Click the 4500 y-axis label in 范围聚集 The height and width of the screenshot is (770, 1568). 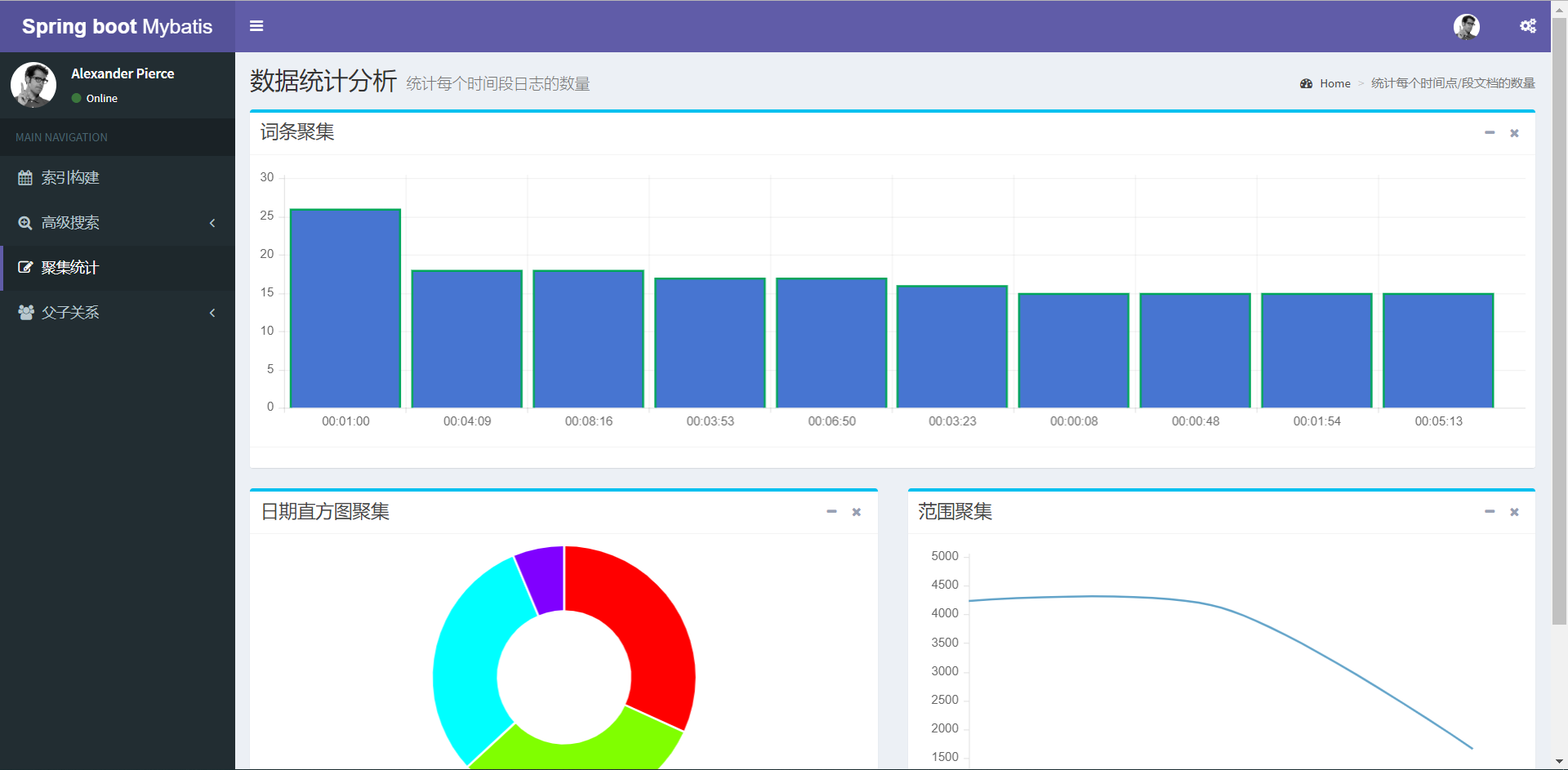click(x=945, y=585)
